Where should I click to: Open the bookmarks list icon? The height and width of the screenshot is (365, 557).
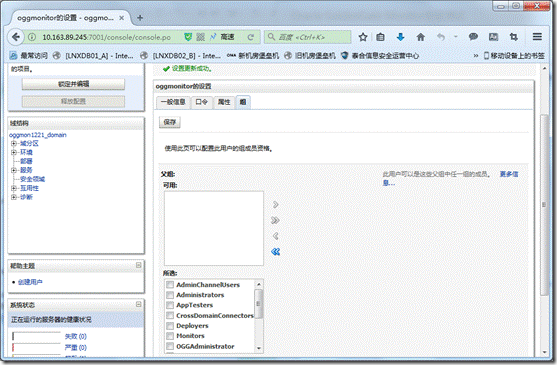pos(380,37)
